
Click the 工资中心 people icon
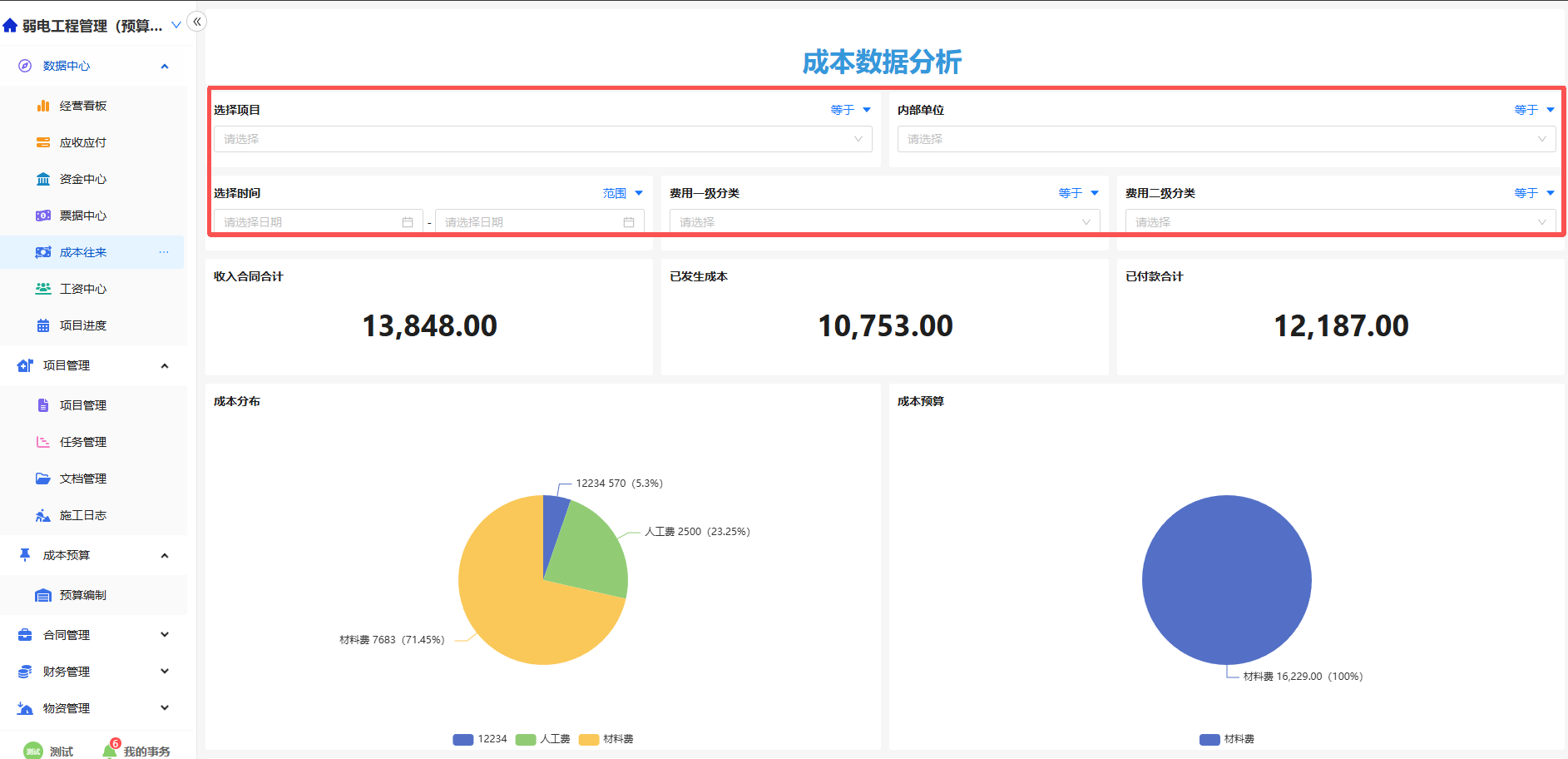coord(43,289)
